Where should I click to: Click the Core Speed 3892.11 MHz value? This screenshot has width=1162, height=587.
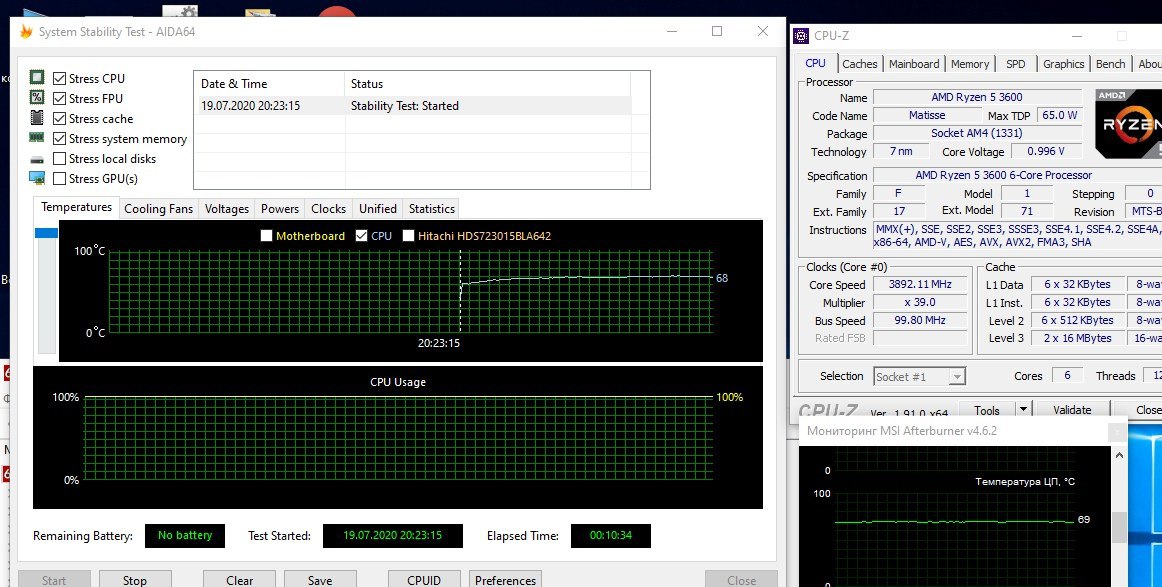[920, 285]
